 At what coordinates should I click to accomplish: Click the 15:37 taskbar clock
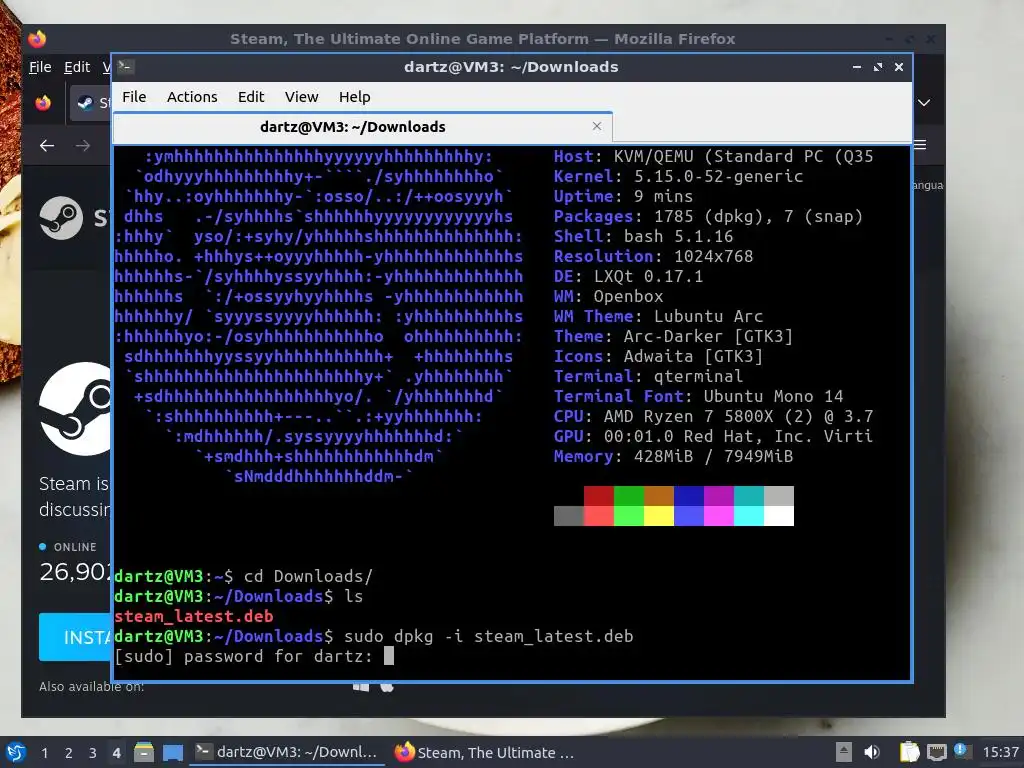1000,752
